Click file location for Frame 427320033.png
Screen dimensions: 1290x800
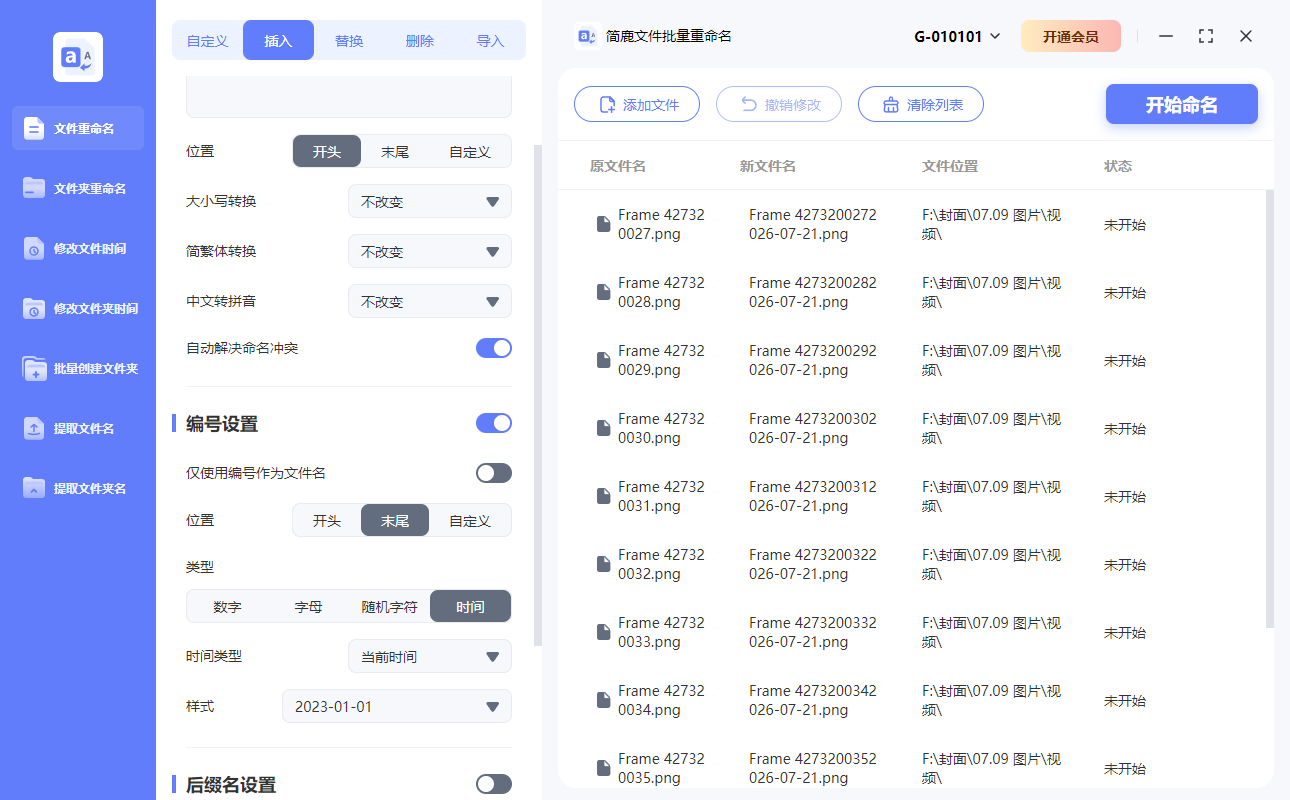pos(992,632)
